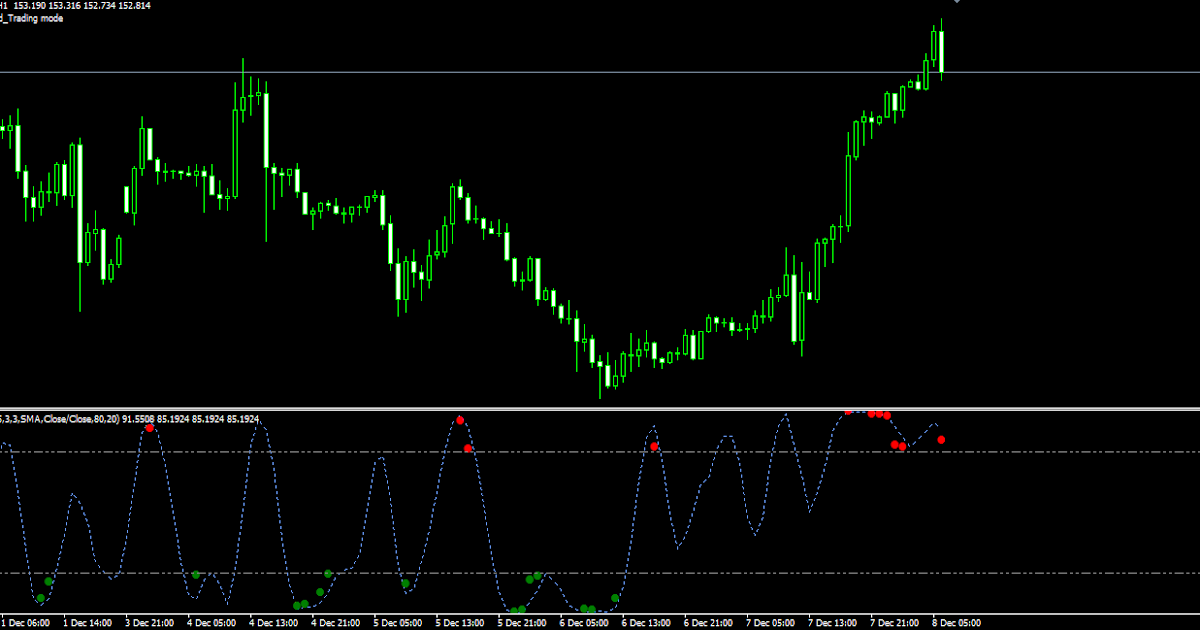Click the red overbought signal dot near 5 Dec 13:00
Screen dimensions: 1200x630
[x=460, y=420]
